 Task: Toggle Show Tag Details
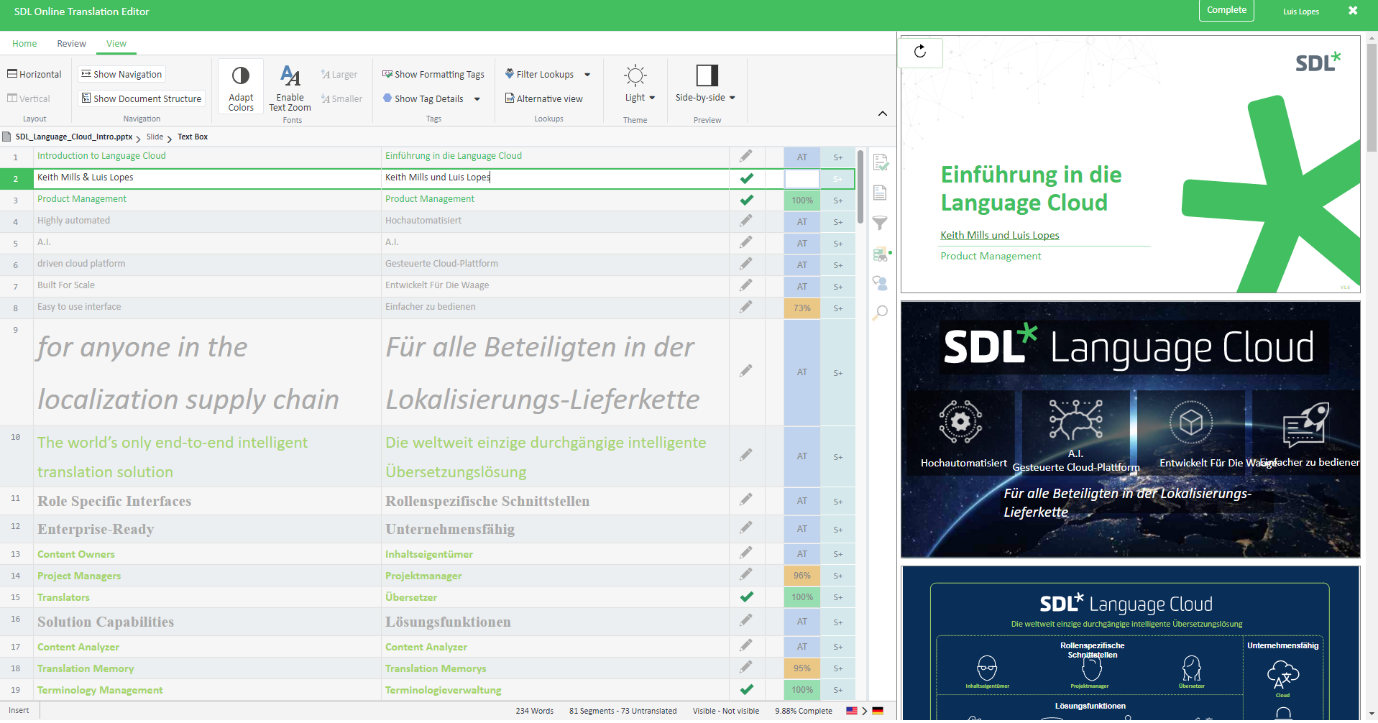[x=423, y=98]
